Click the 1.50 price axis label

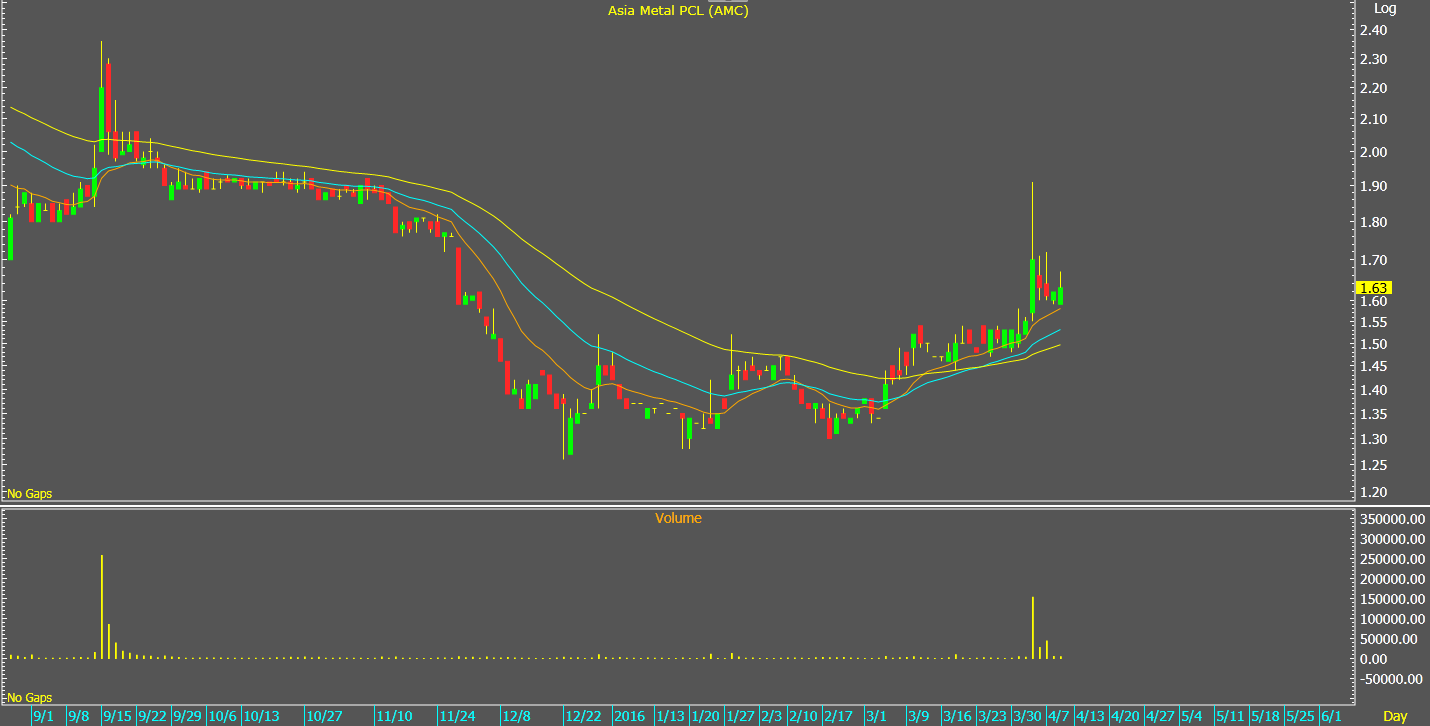coord(1373,345)
